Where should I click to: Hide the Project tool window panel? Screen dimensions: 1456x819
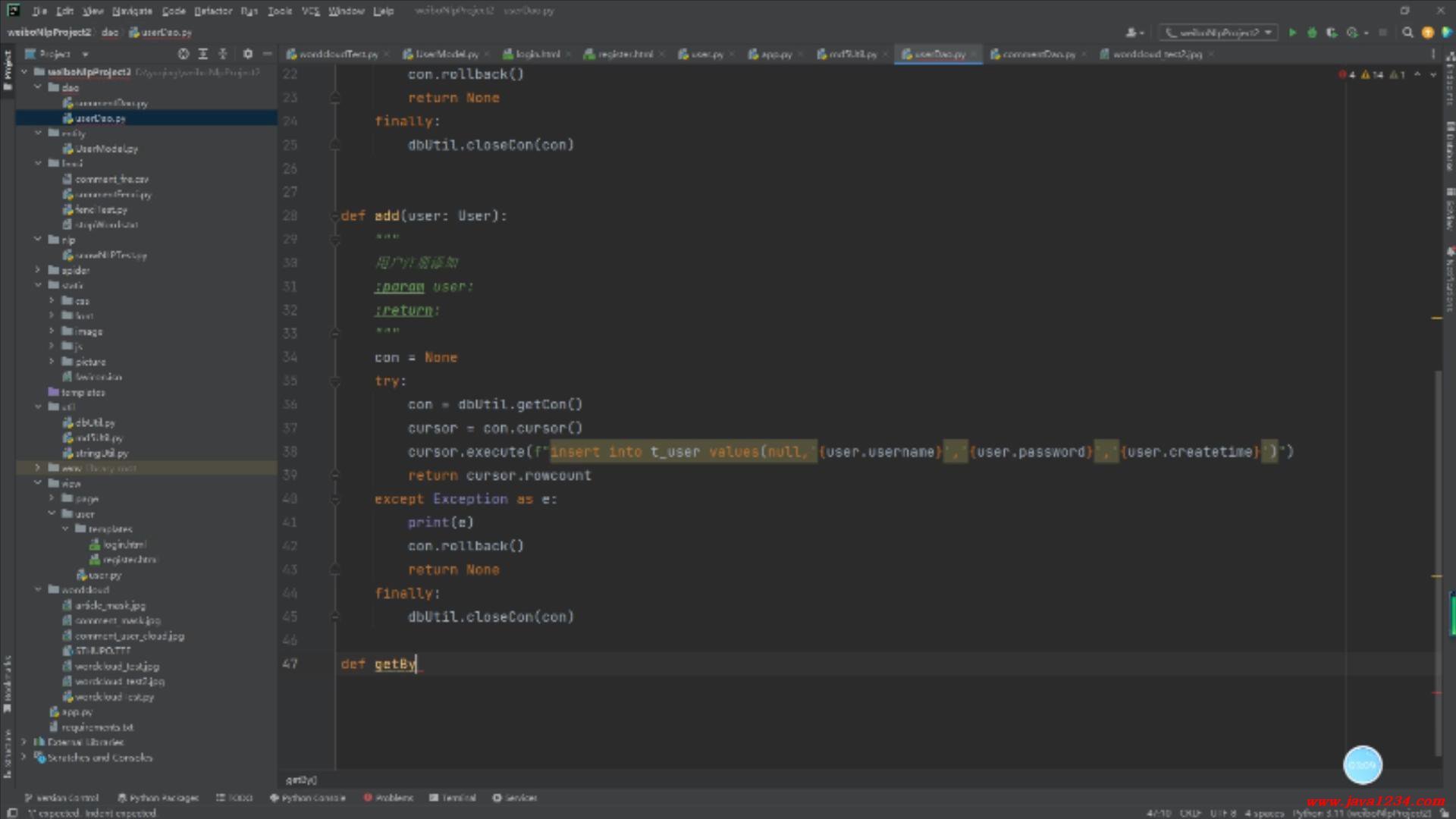pos(267,54)
